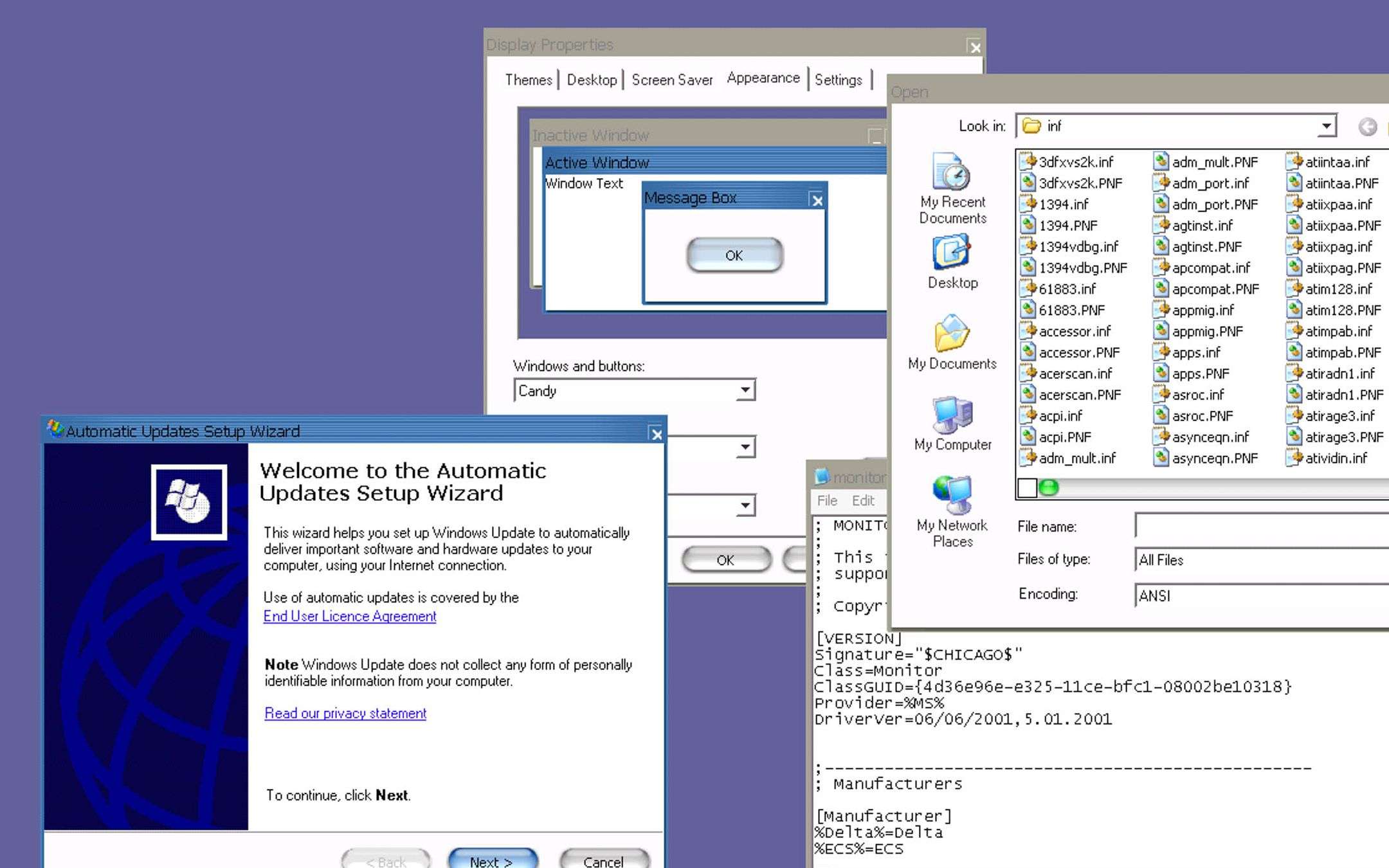Viewport: 1389px width, 868px height.
Task: Switch to the Desktop tab
Action: pyautogui.click(x=592, y=80)
